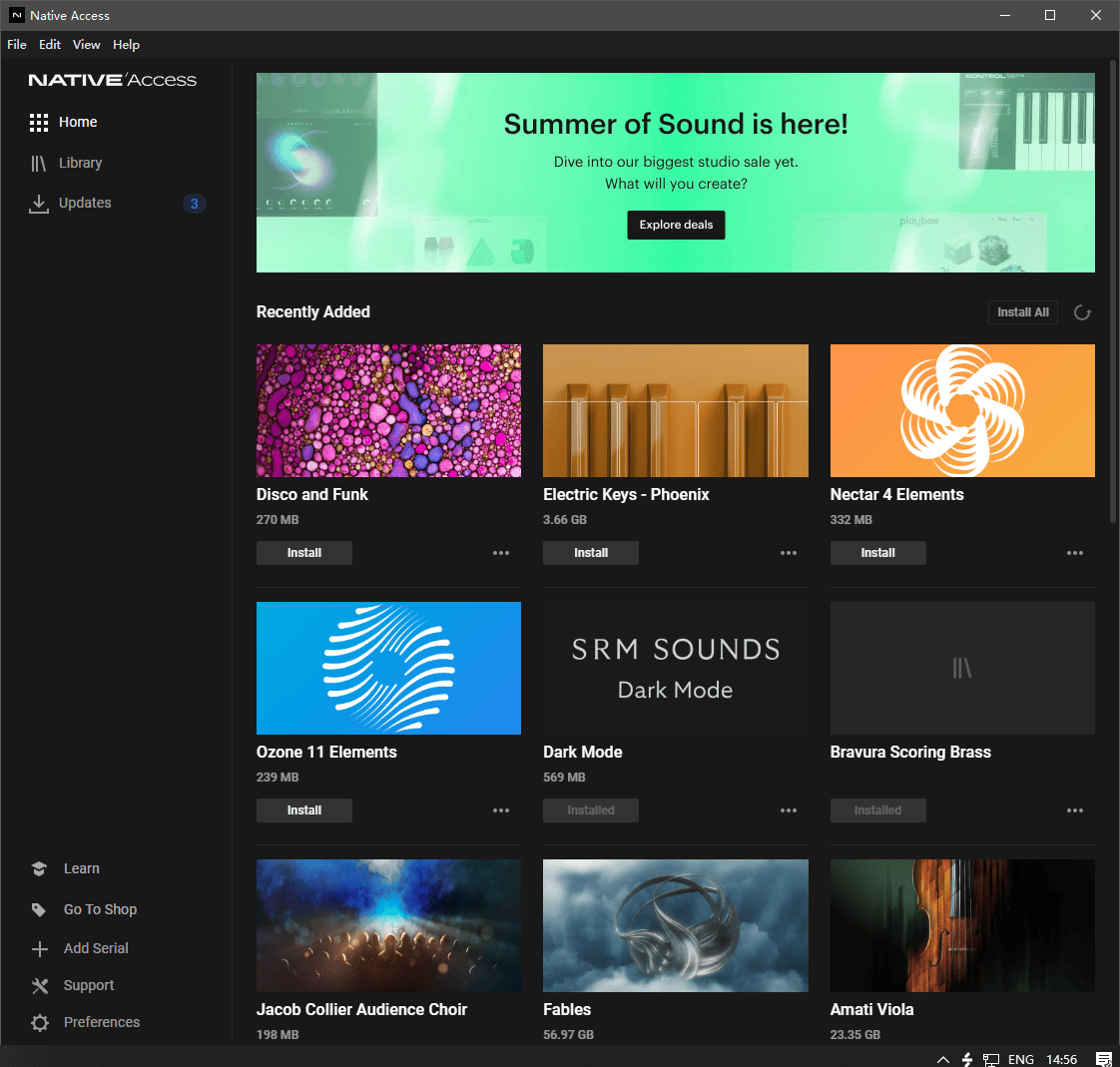Click the Installed button for Bravura Scoring Brass
This screenshot has height=1067, width=1120.
point(877,810)
